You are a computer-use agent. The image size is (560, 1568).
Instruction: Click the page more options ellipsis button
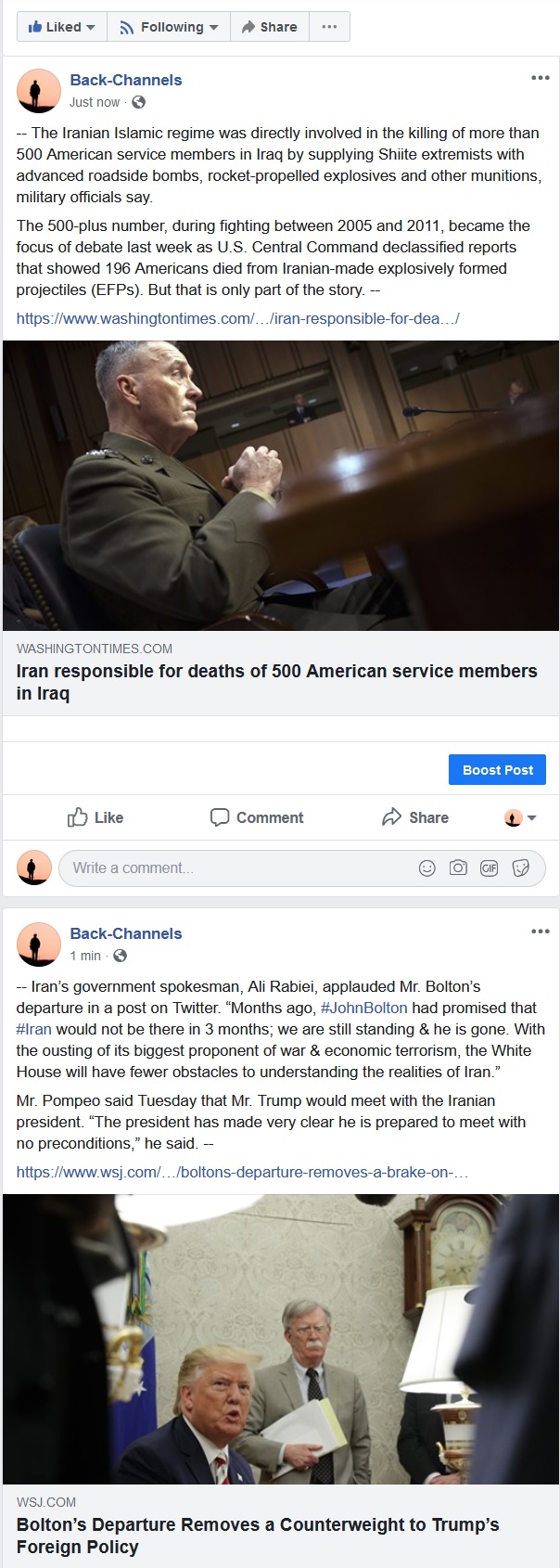point(329,27)
